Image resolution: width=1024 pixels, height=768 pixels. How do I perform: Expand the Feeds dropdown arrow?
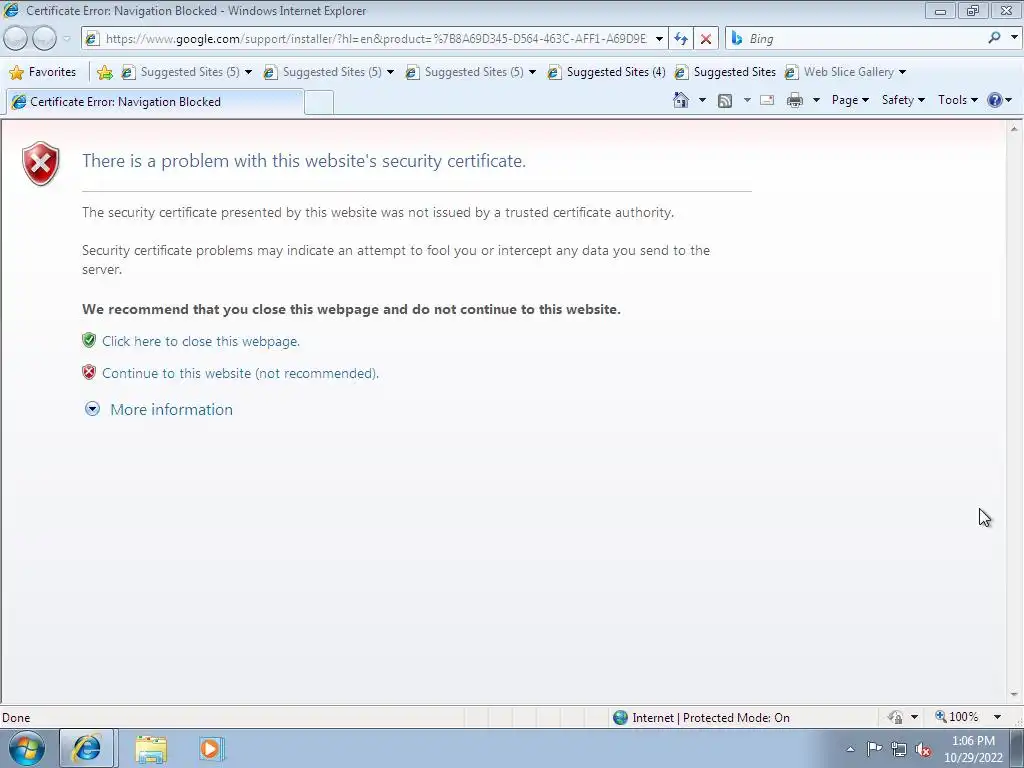pos(747,100)
